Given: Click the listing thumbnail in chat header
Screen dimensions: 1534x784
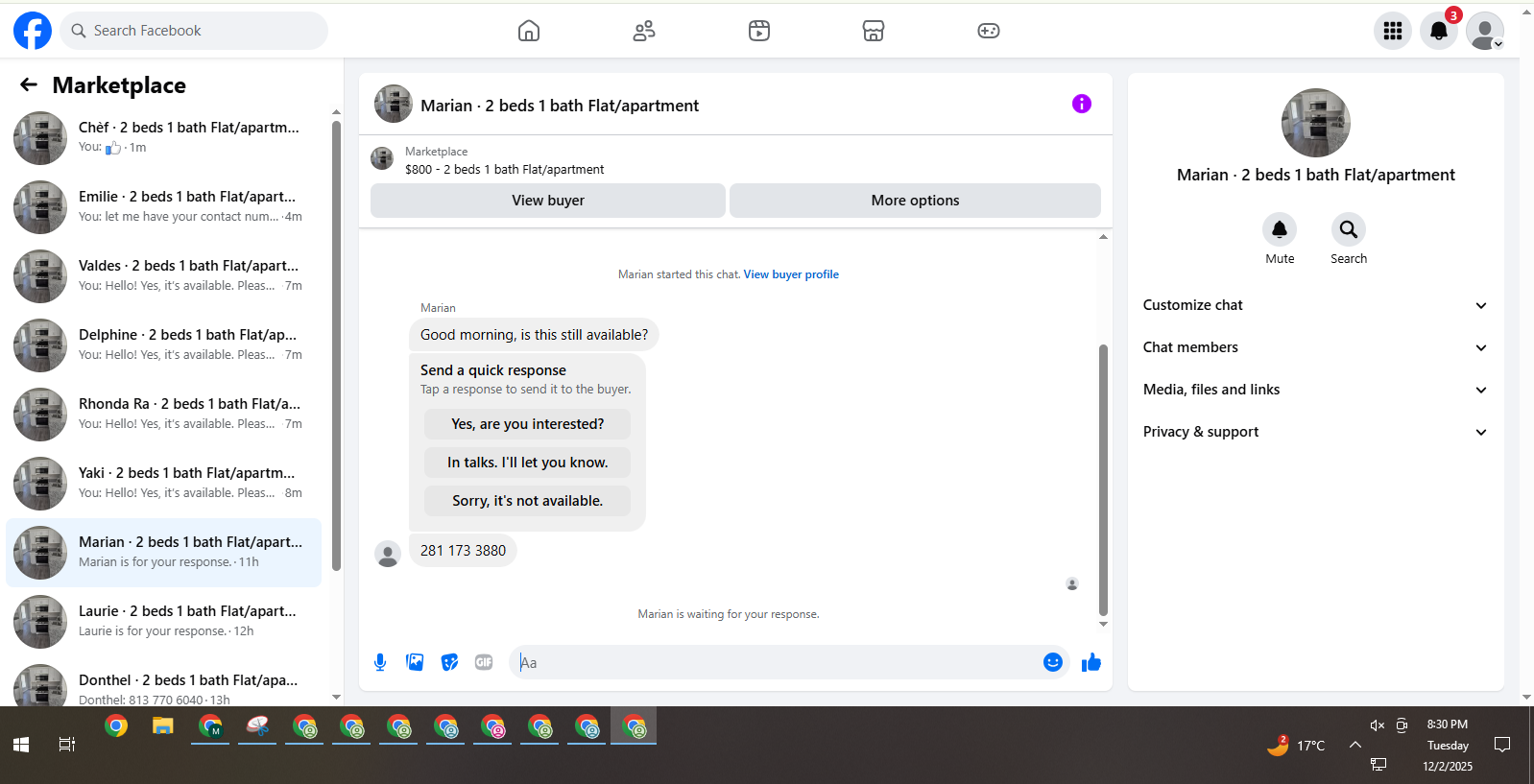Looking at the screenshot, I should pos(394,104).
